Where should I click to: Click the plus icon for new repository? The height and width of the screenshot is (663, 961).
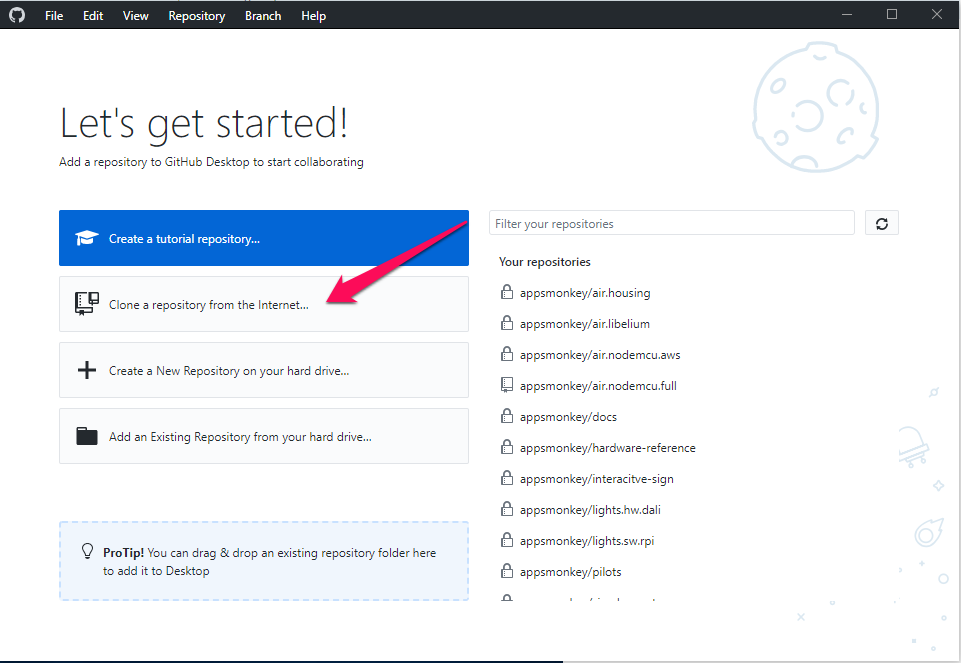pos(86,370)
